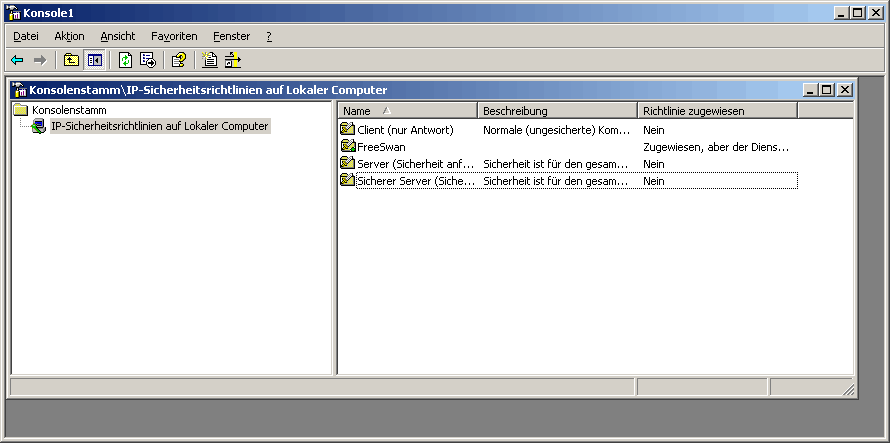Toggle the console tree show/hide button
This screenshot has height=443, width=890.
click(x=94, y=60)
